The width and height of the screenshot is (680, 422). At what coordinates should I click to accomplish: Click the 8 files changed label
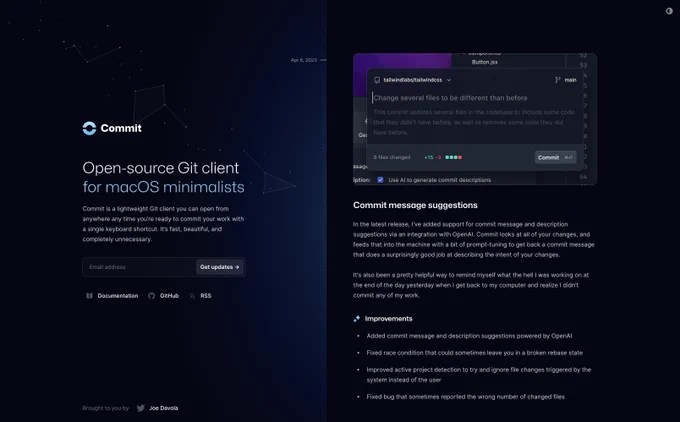pyautogui.click(x=392, y=157)
